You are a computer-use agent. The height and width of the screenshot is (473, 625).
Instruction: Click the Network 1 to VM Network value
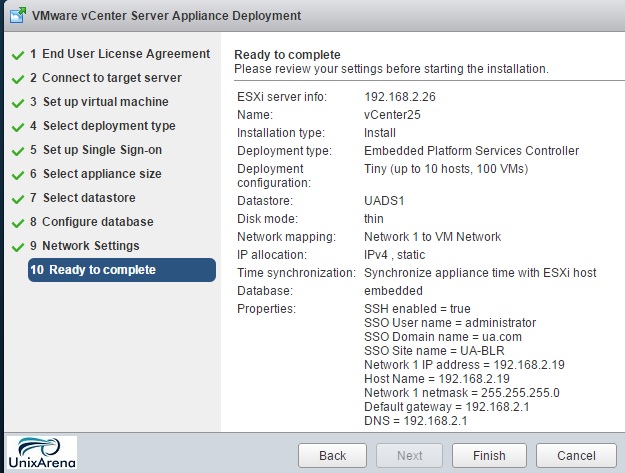click(x=432, y=237)
